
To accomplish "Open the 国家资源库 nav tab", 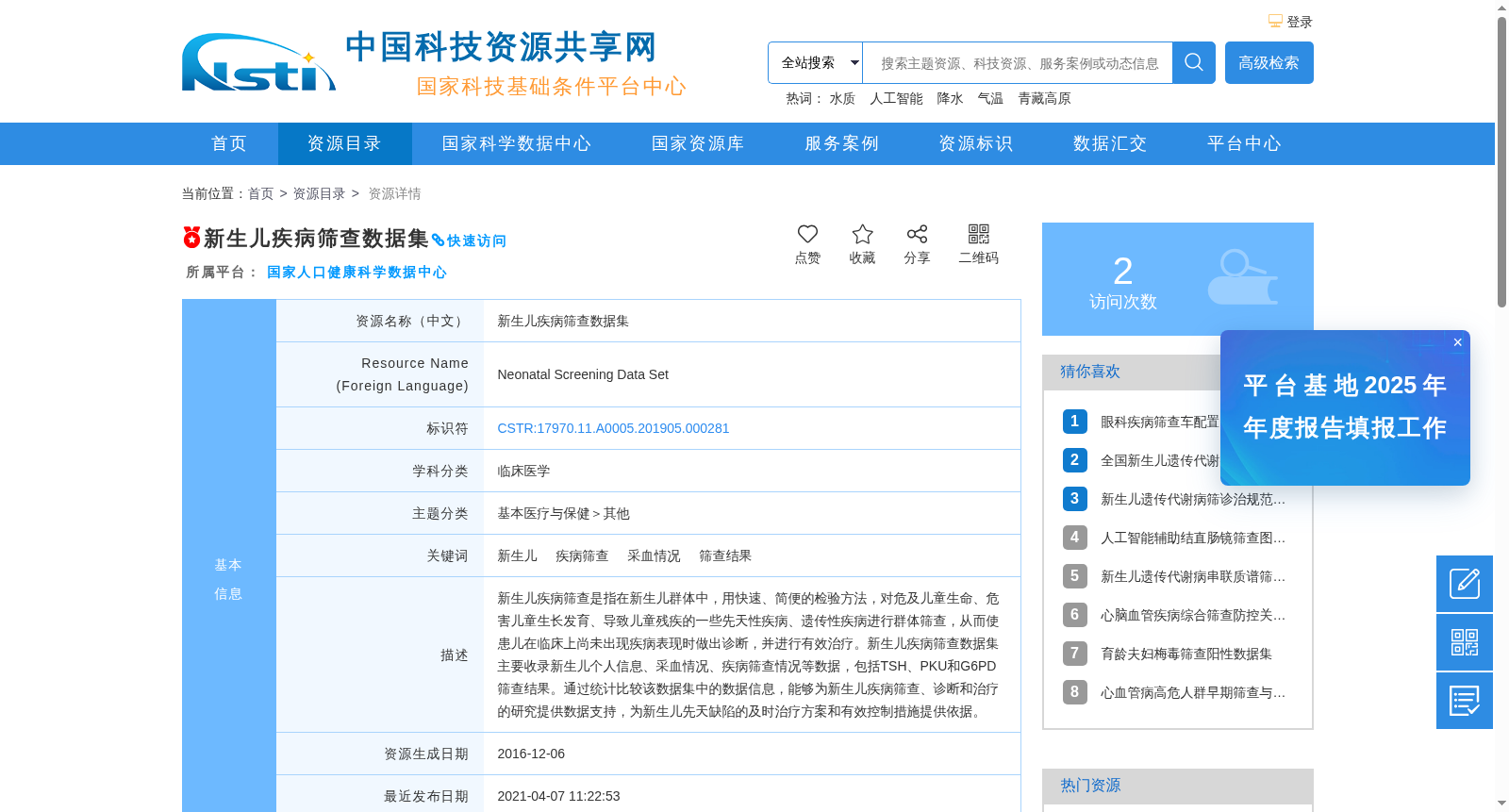I will pos(698,143).
